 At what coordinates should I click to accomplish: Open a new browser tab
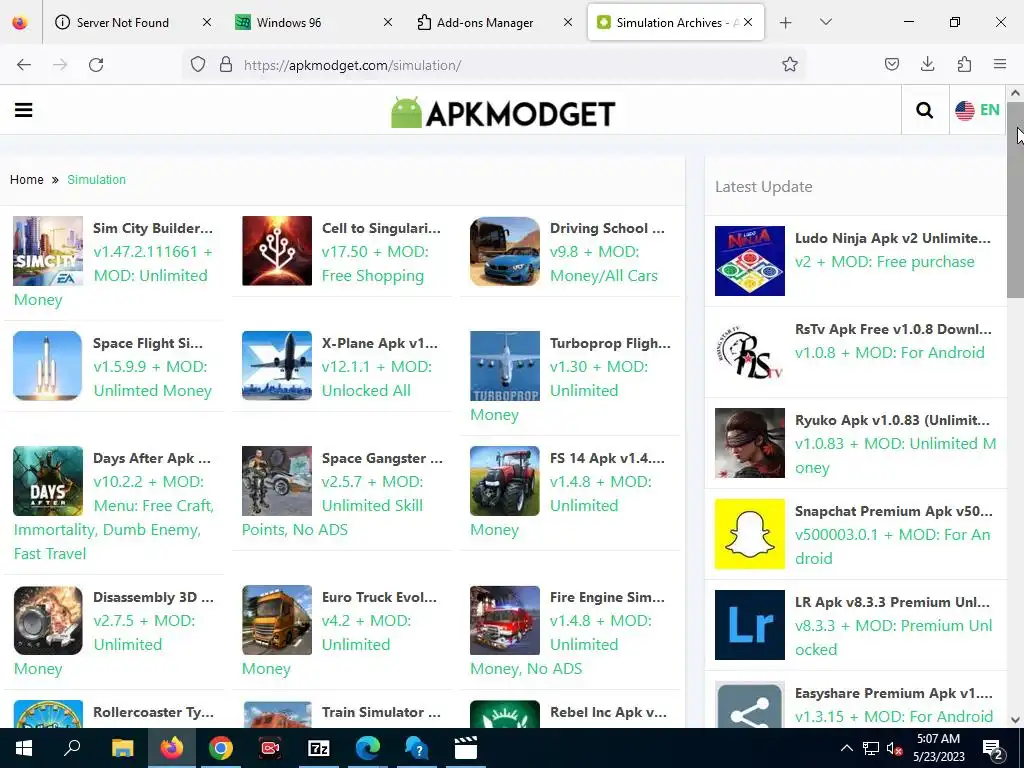click(786, 23)
